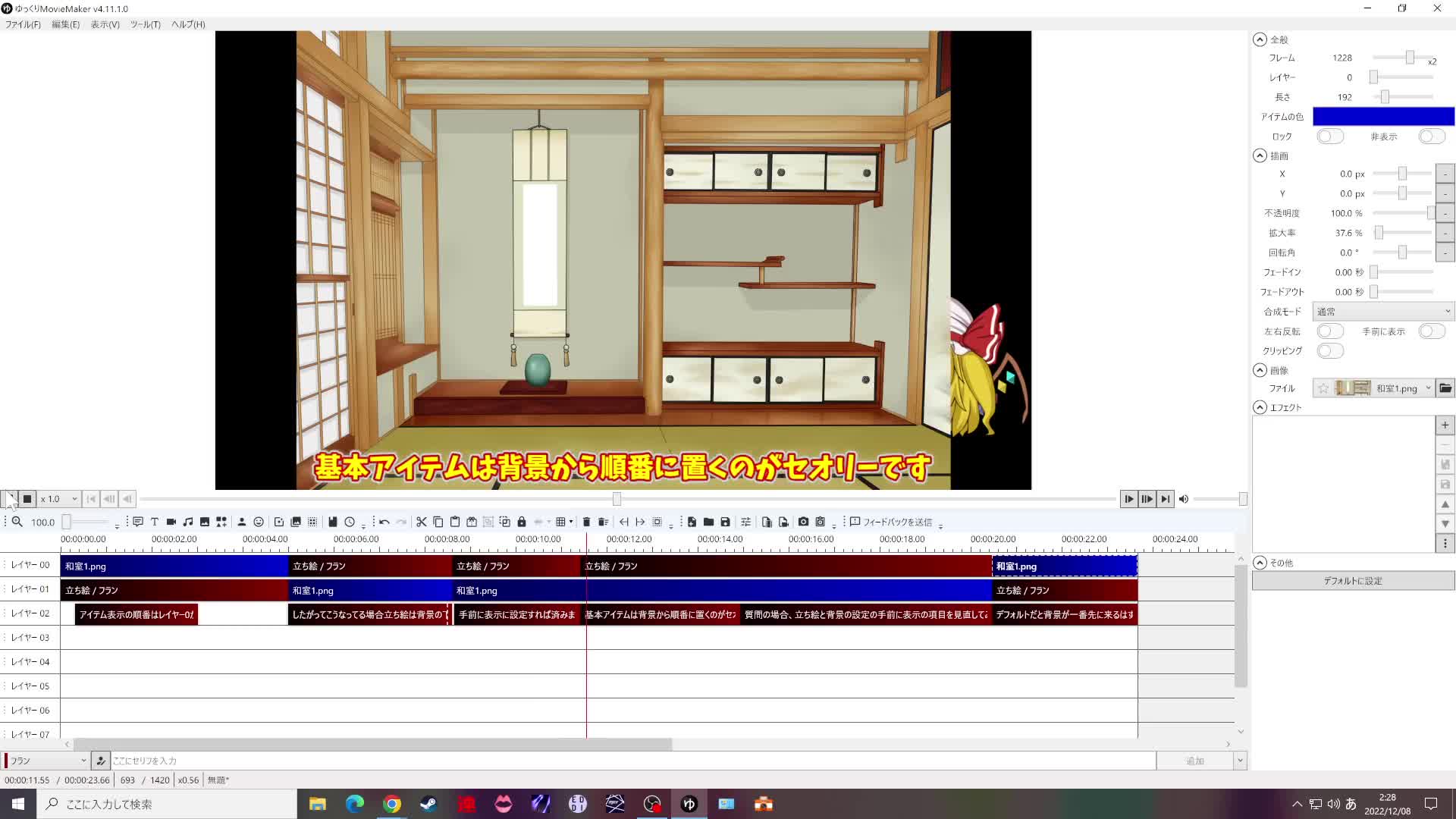1456x819 pixels.
Task: Enable the 非表示 hide switch
Action: tap(1431, 136)
